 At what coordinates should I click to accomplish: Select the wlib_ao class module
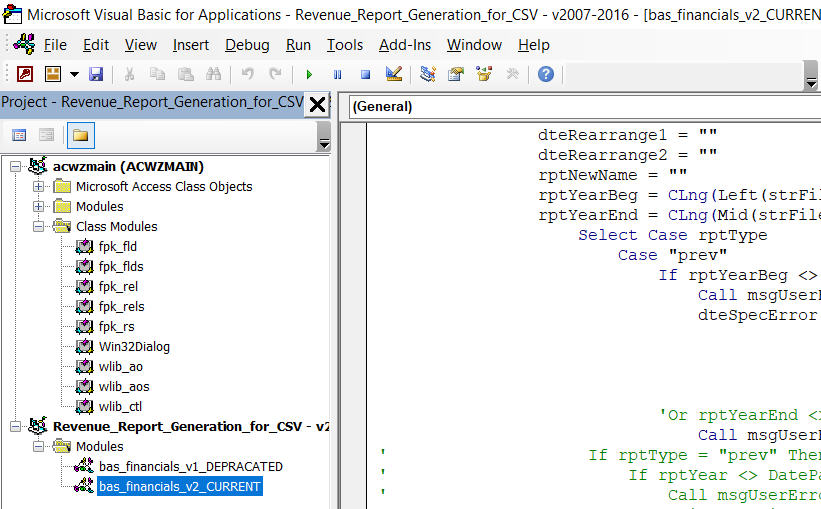[x=120, y=367]
